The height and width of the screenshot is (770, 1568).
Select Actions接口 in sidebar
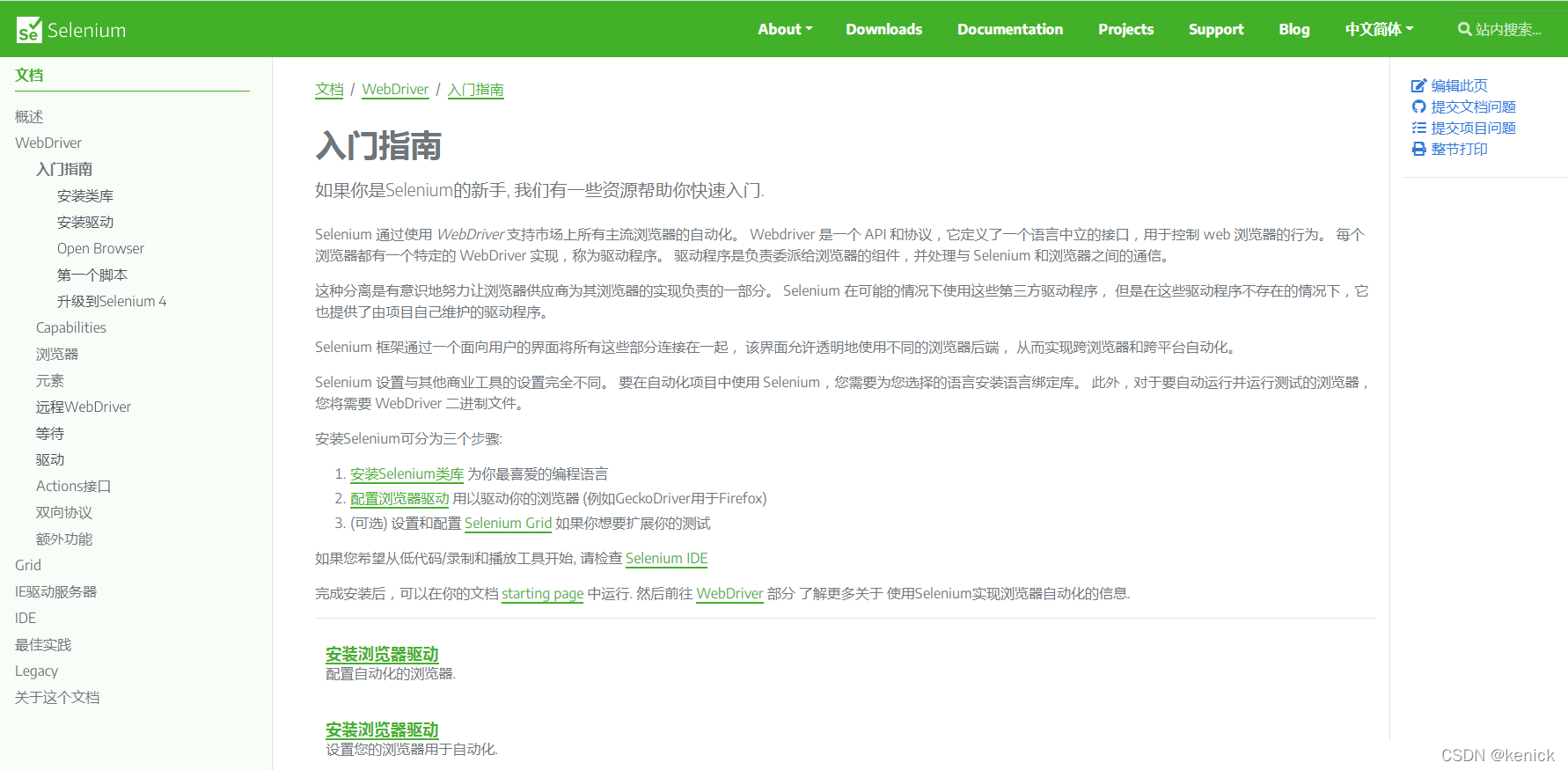(x=74, y=486)
